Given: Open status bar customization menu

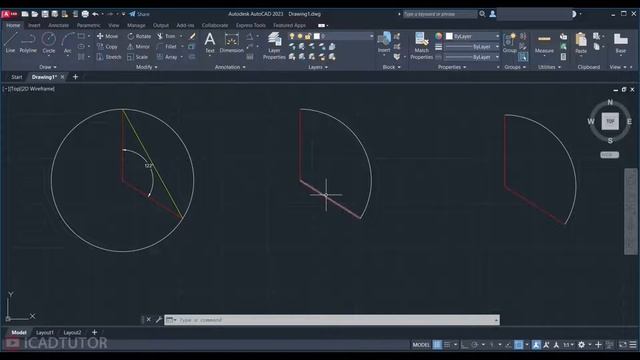Looking at the screenshot, I should [633, 345].
